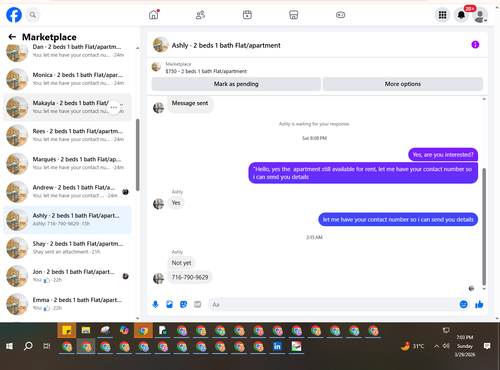Click the 'let me have your contact number' message
The height and width of the screenshot is (370, 500).
pos(398,219)
